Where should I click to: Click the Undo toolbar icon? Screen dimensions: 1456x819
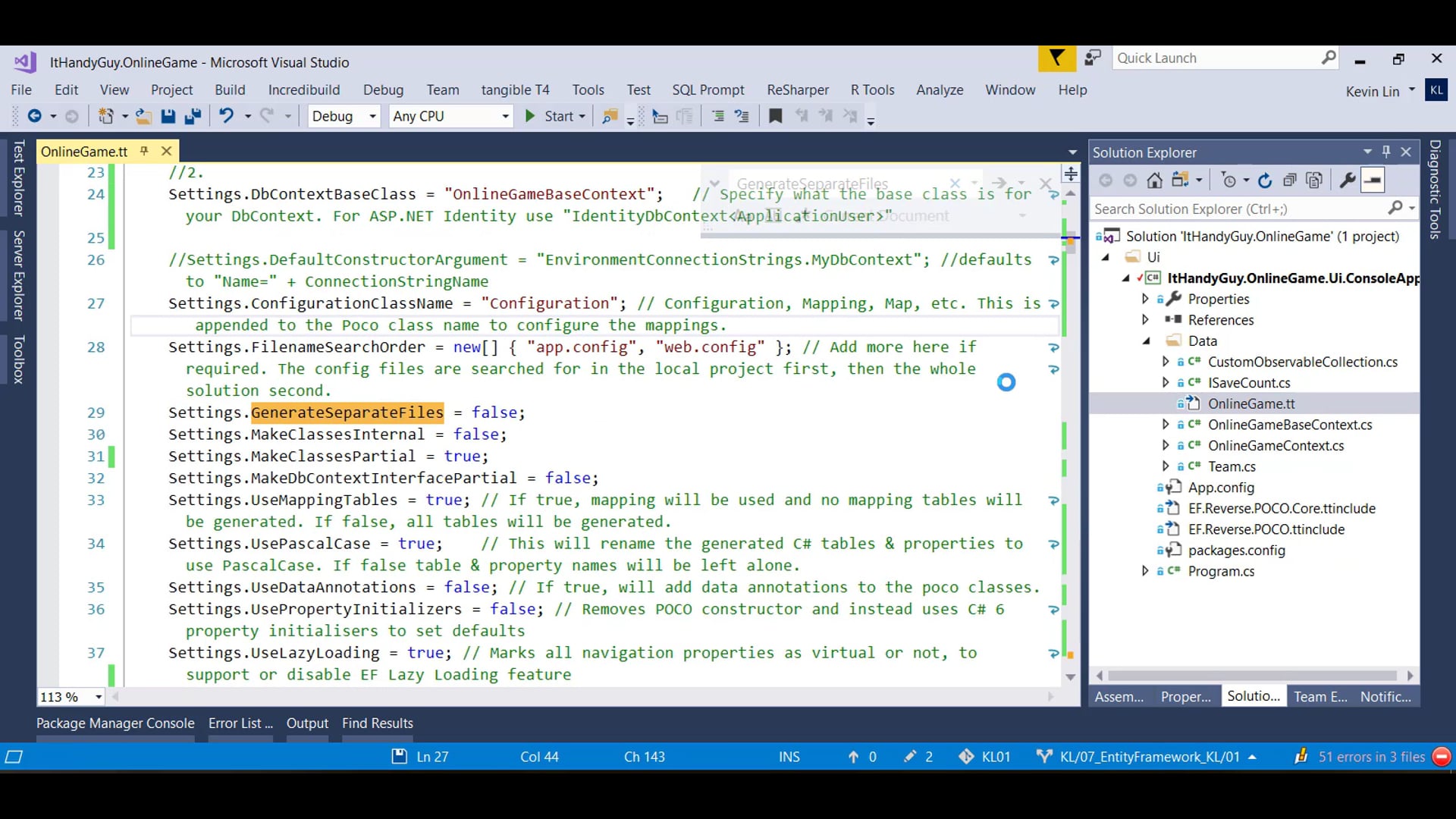click(x=226, y=116)
